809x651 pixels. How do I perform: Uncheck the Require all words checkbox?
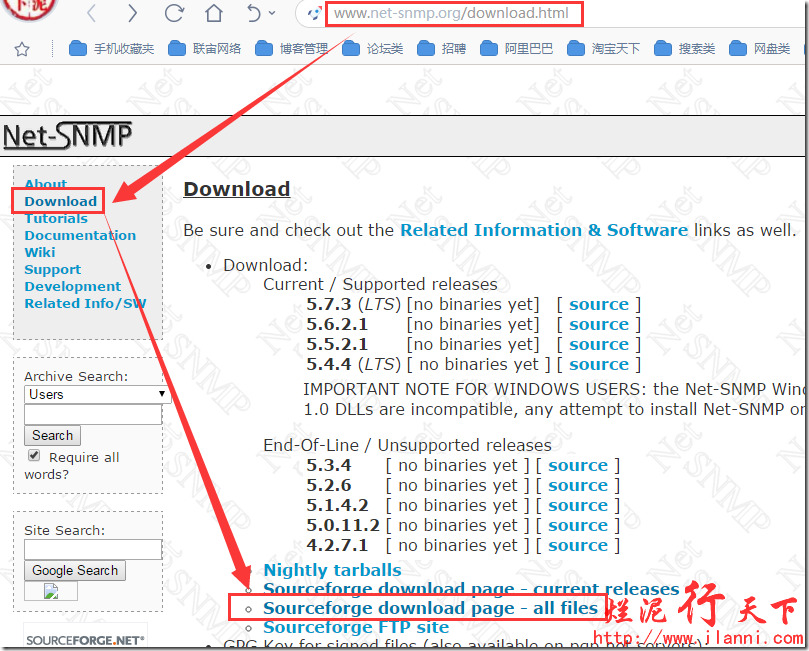(x=33, y=455)
